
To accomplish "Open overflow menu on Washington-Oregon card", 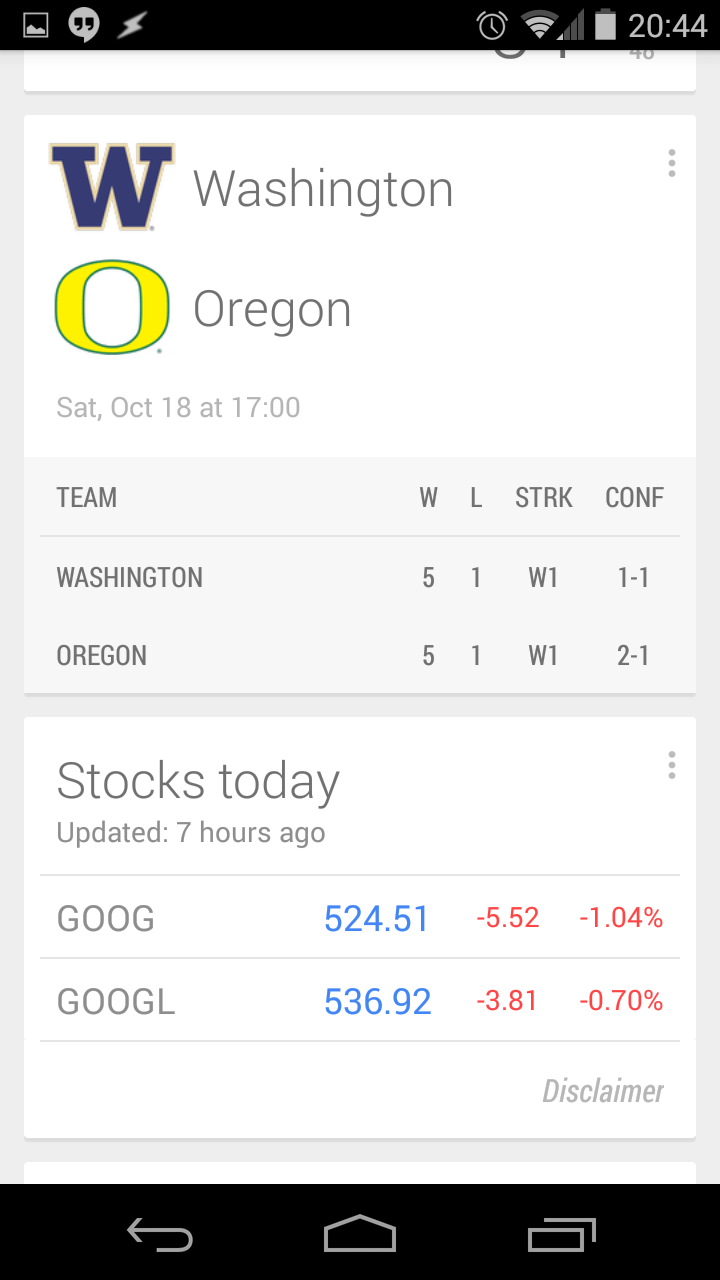I will (x=671, y=164).
